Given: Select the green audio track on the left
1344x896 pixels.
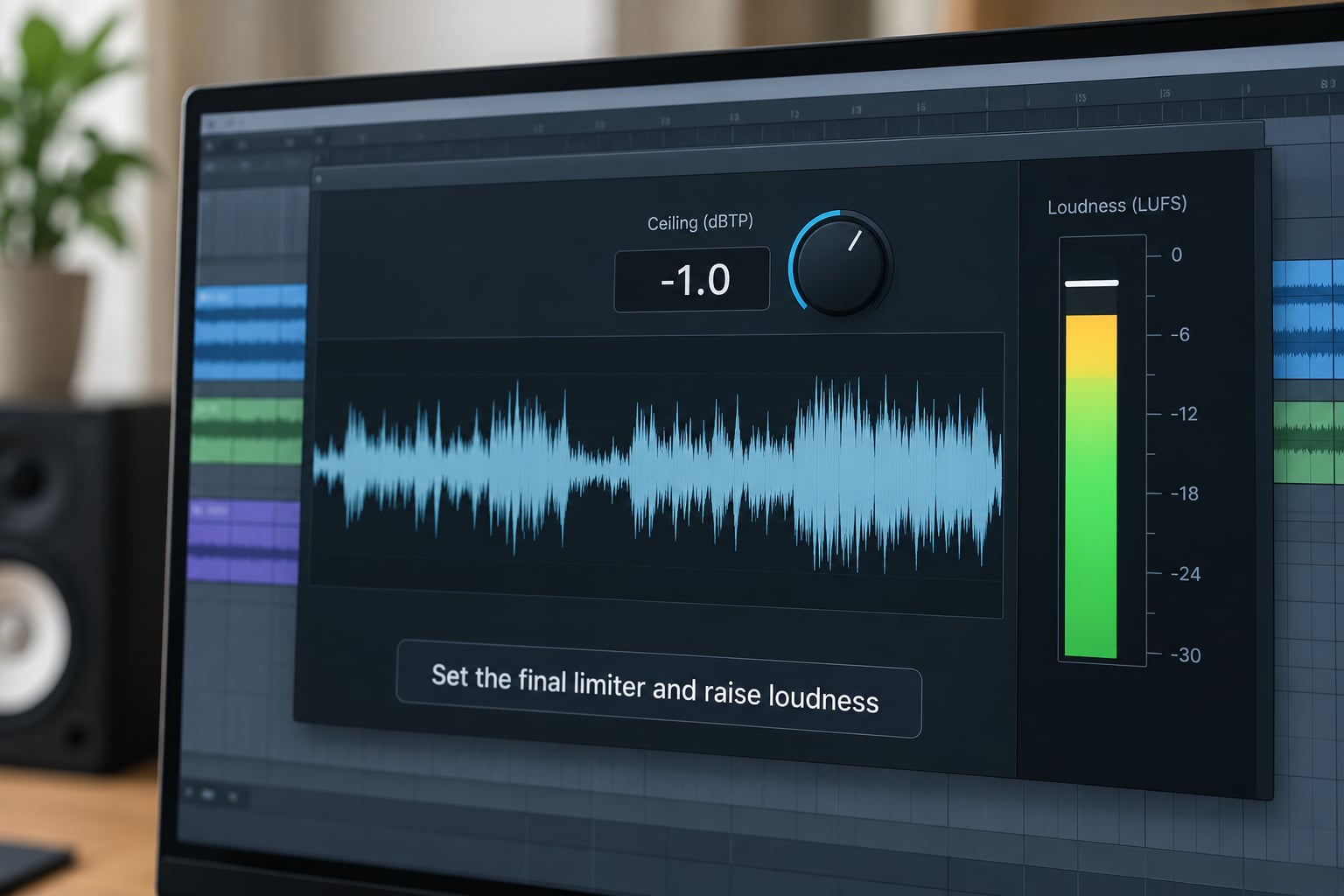Looking at the screenshot, I should tap(248, 431).
